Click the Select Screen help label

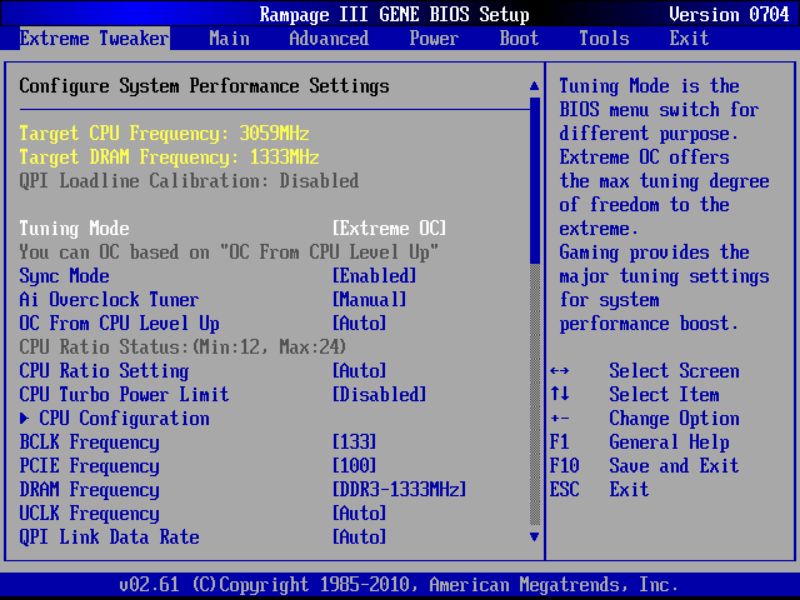tap(674, 371)
